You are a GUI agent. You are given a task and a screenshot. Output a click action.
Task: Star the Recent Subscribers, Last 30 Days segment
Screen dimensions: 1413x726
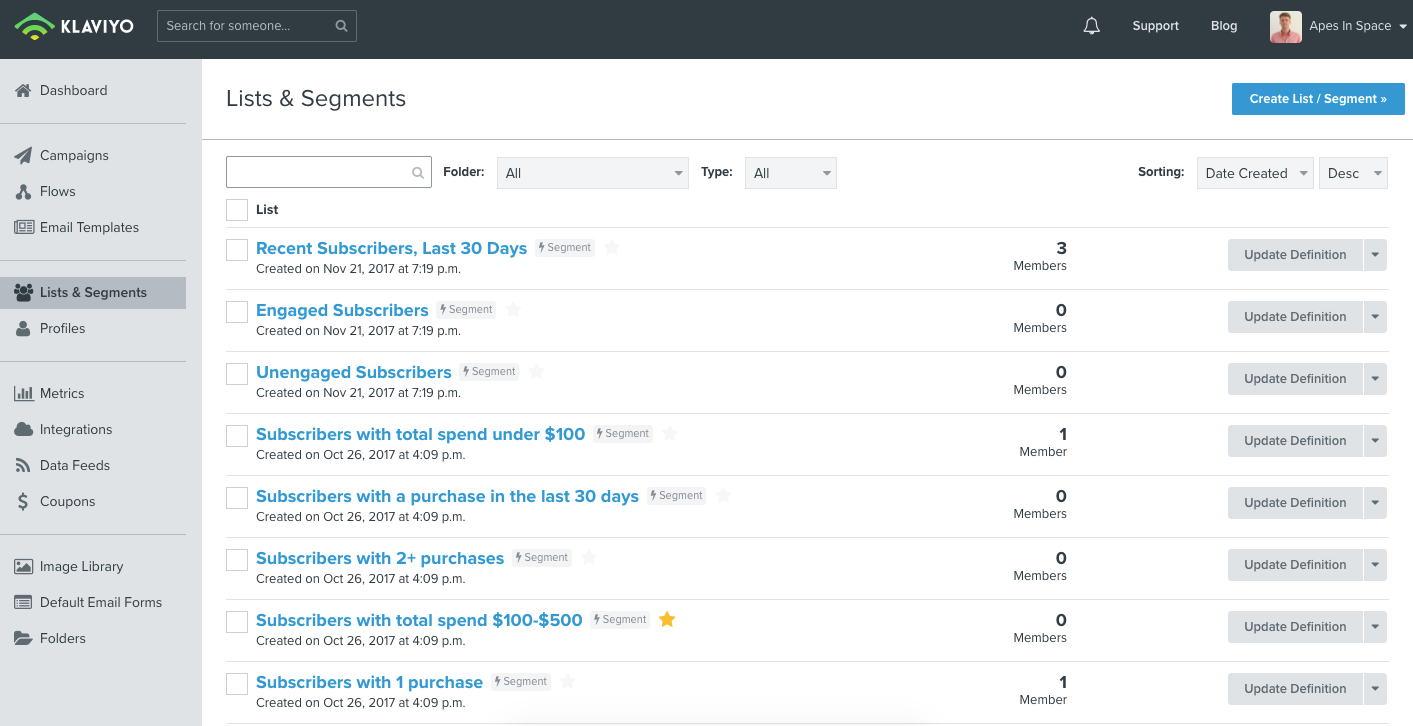[x=612, y=247]
